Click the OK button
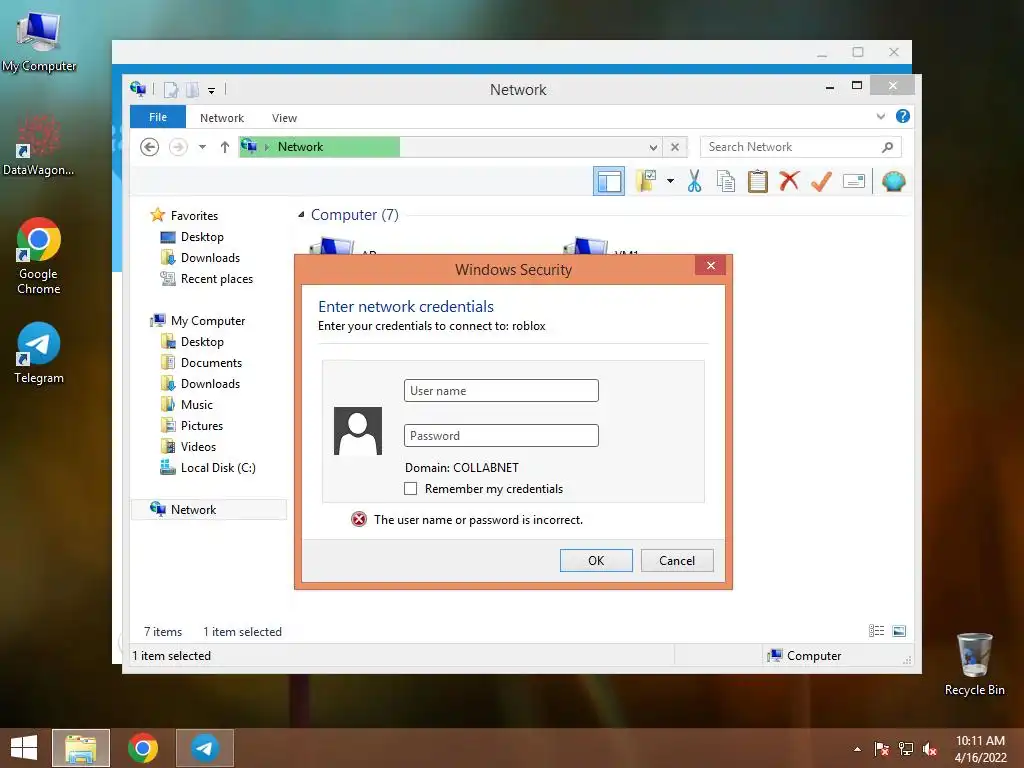1024x768 pixels. tap(596, 560)
